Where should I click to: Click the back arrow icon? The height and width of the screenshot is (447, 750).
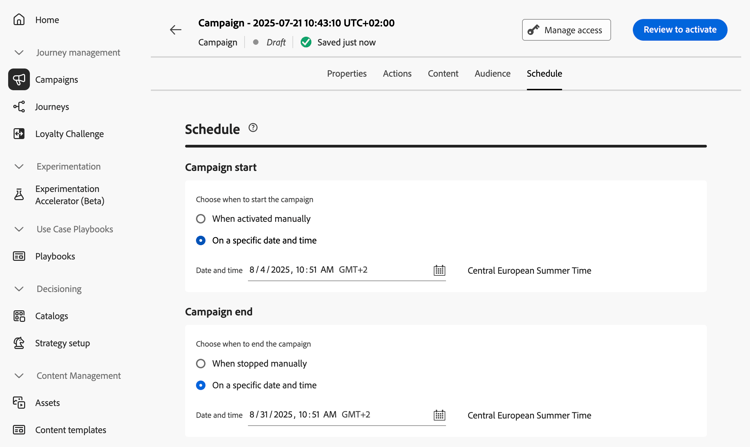[x=176, y=30]
